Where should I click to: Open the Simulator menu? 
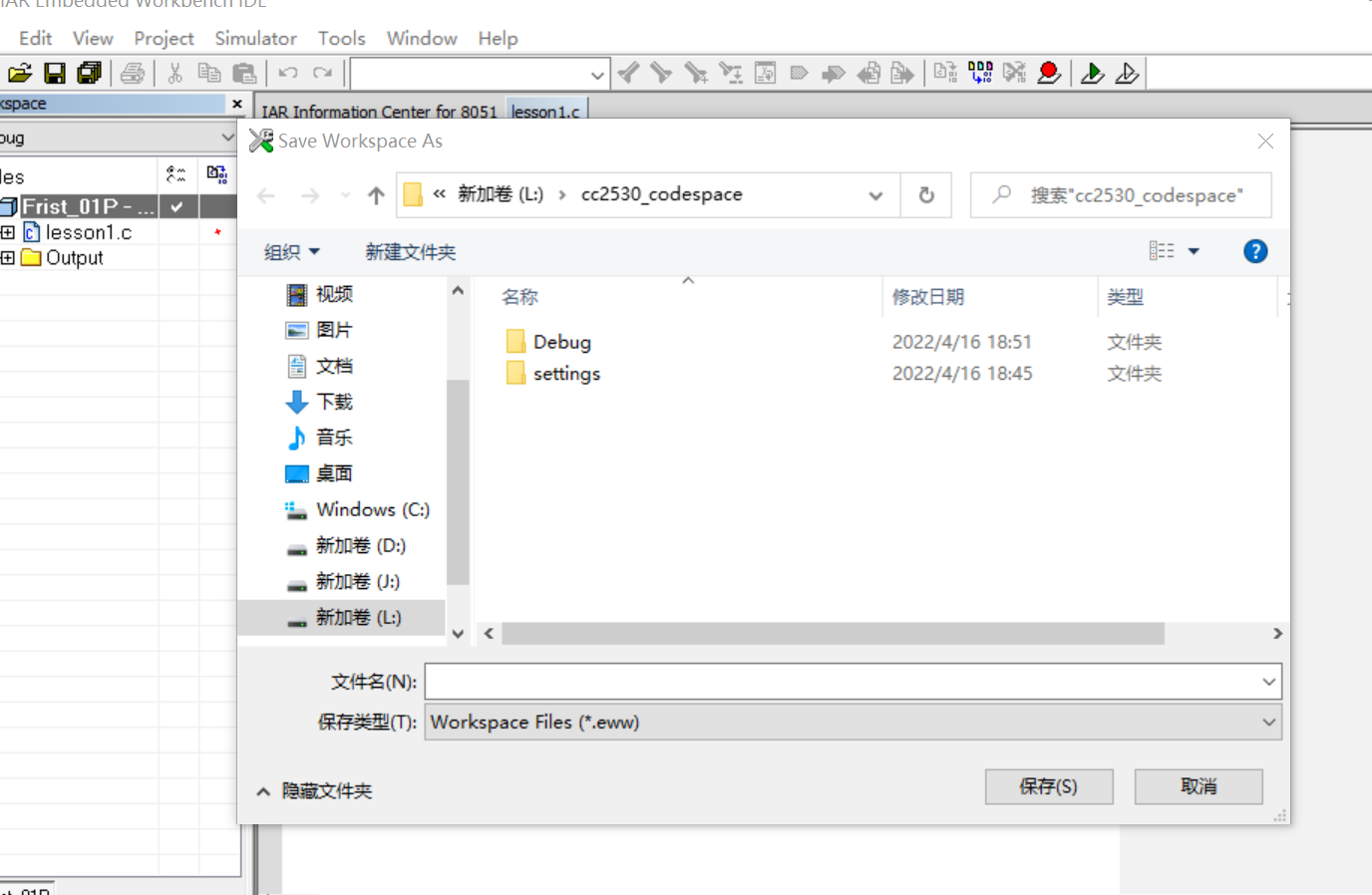(255, 38)
